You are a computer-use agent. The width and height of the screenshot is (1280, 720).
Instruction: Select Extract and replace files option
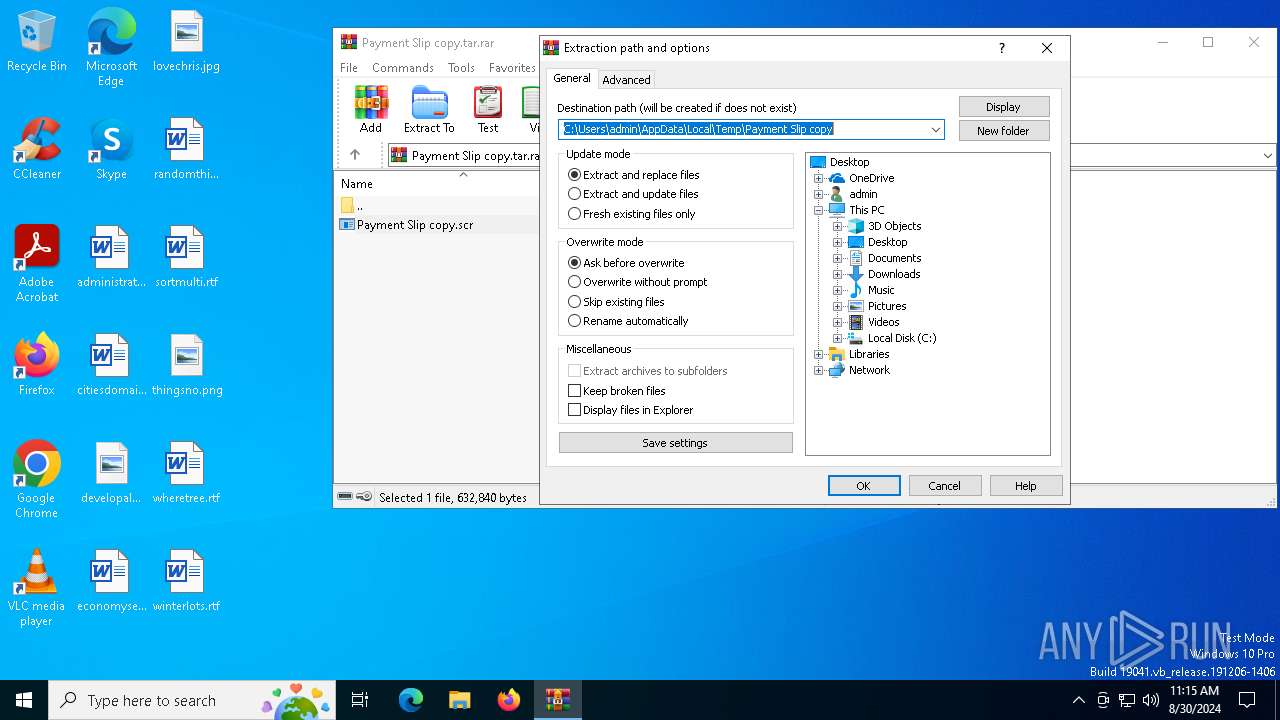634,175
